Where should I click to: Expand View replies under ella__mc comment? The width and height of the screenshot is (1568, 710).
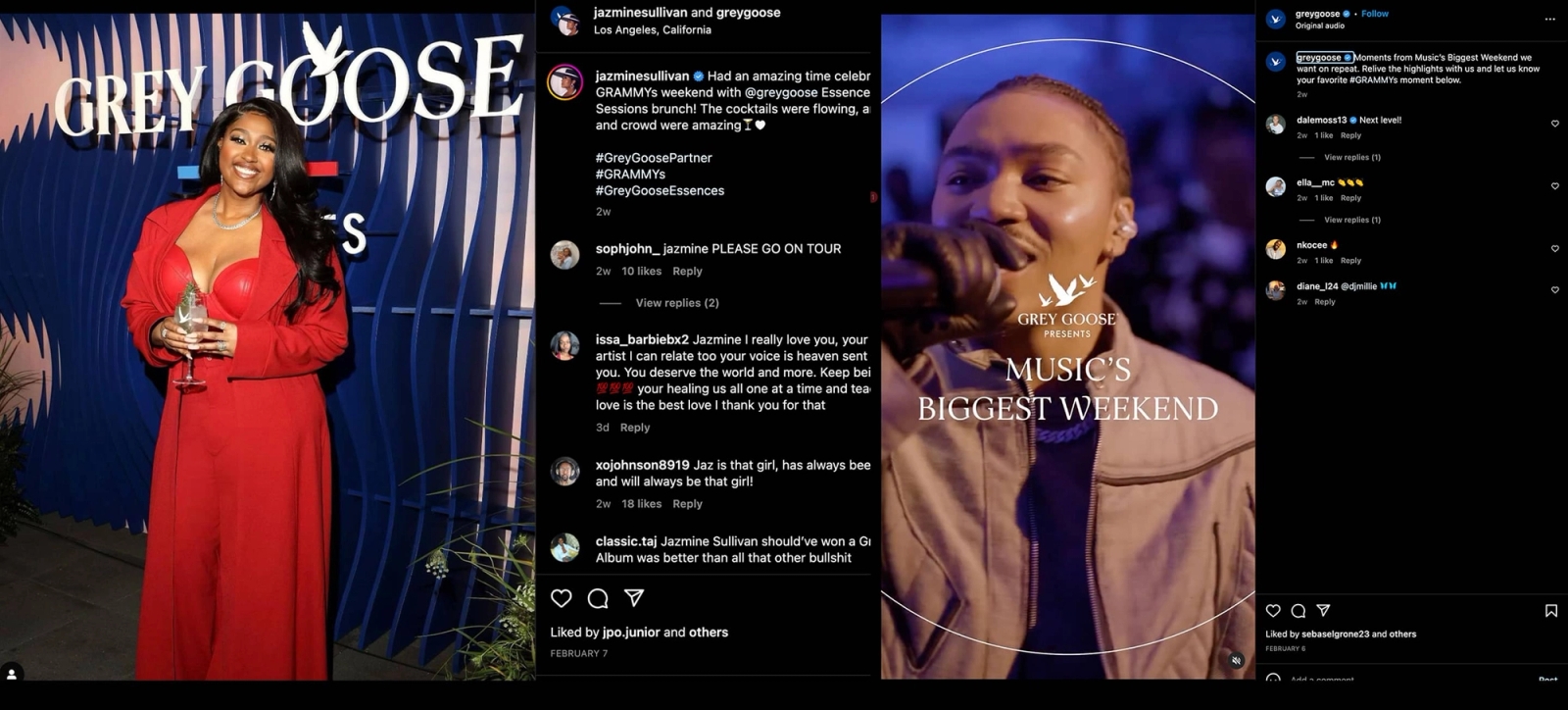1352,220
